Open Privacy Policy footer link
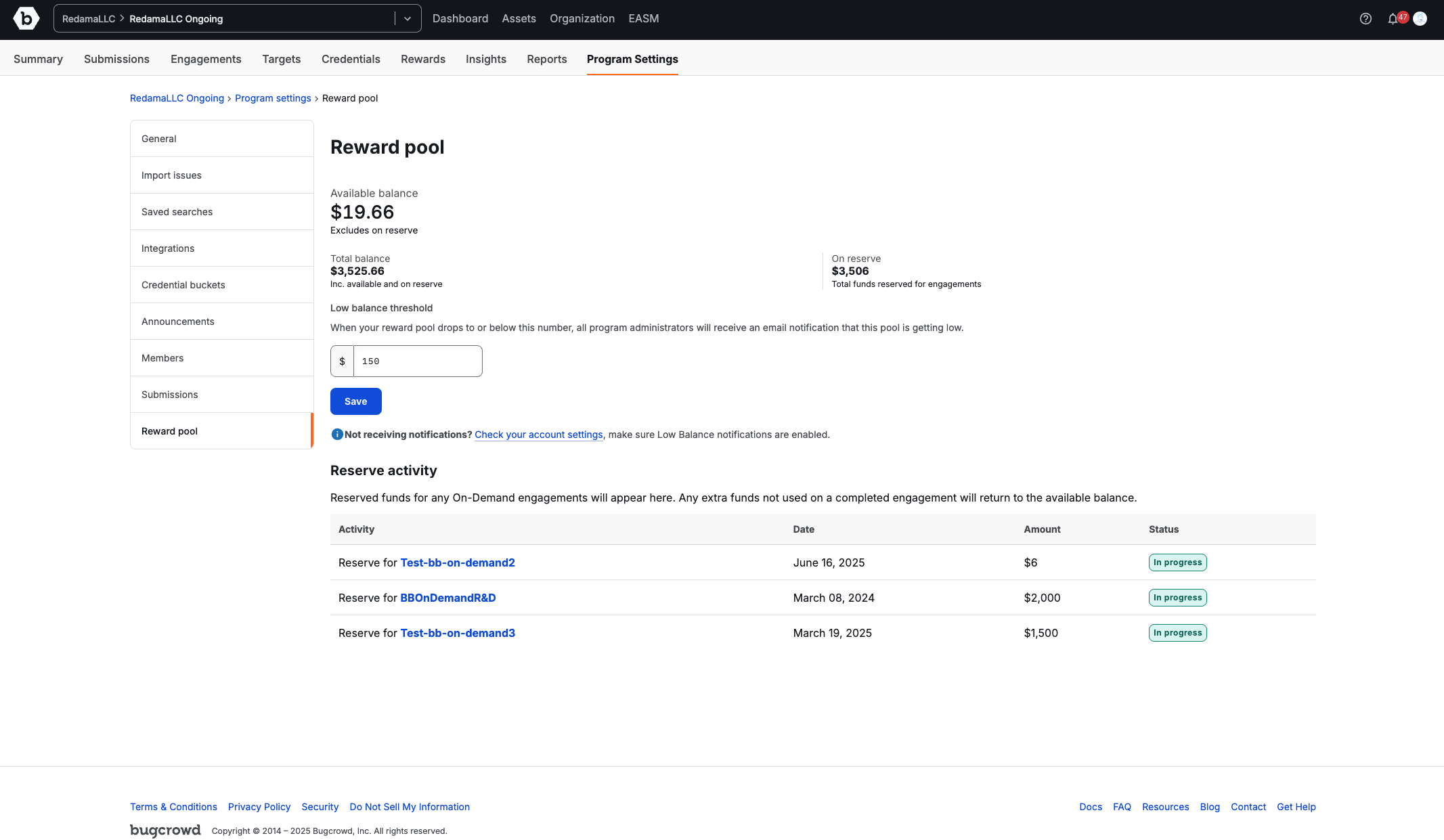The width and height of the screenshot is (1444, 840). point(259,807)
